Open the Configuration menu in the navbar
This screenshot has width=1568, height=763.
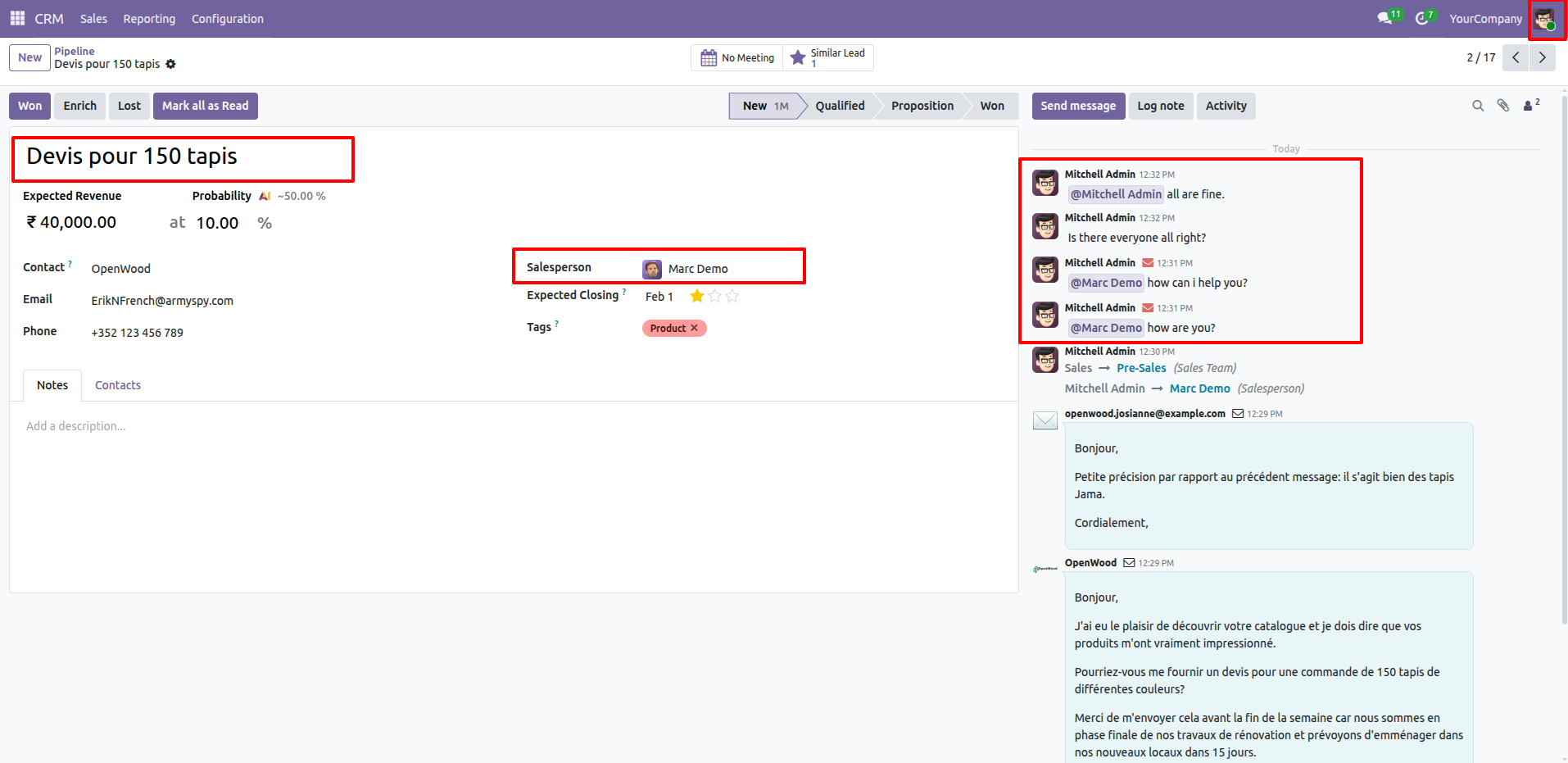pyautogui.click(x=228, y=19)
